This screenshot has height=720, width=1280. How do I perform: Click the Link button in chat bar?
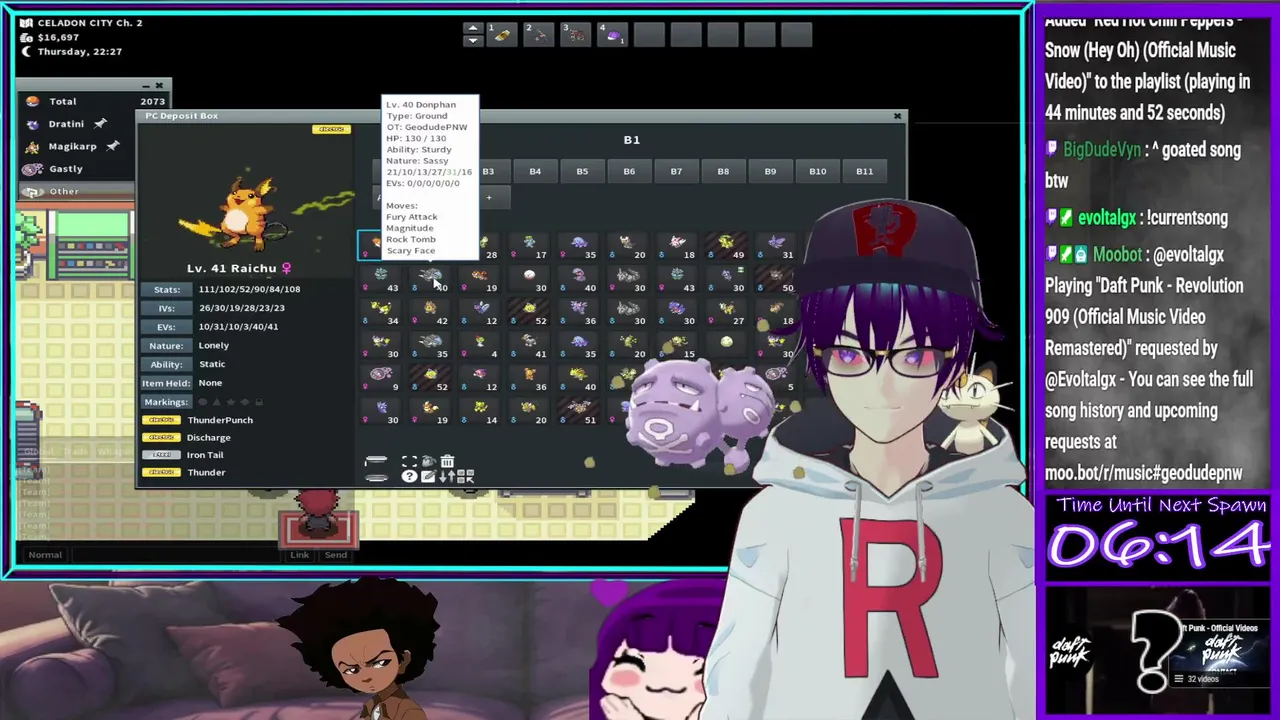pyautogui.click(x=299, y=554)
